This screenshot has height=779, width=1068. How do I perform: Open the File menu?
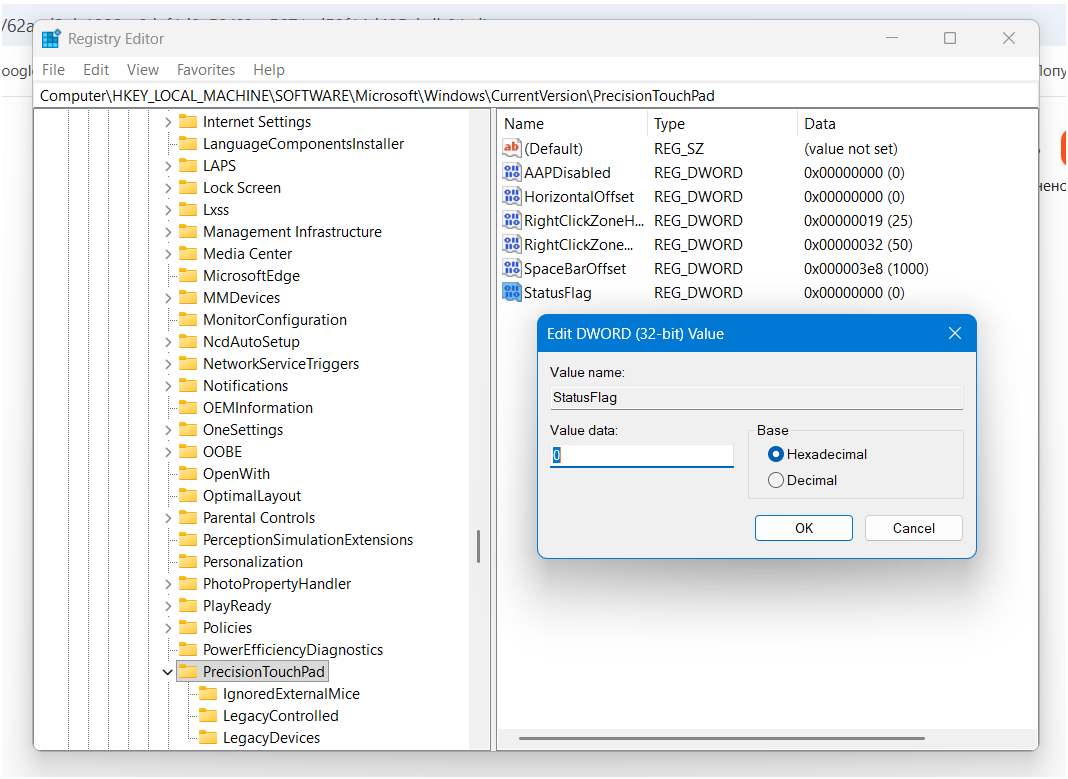pos(53,69)
